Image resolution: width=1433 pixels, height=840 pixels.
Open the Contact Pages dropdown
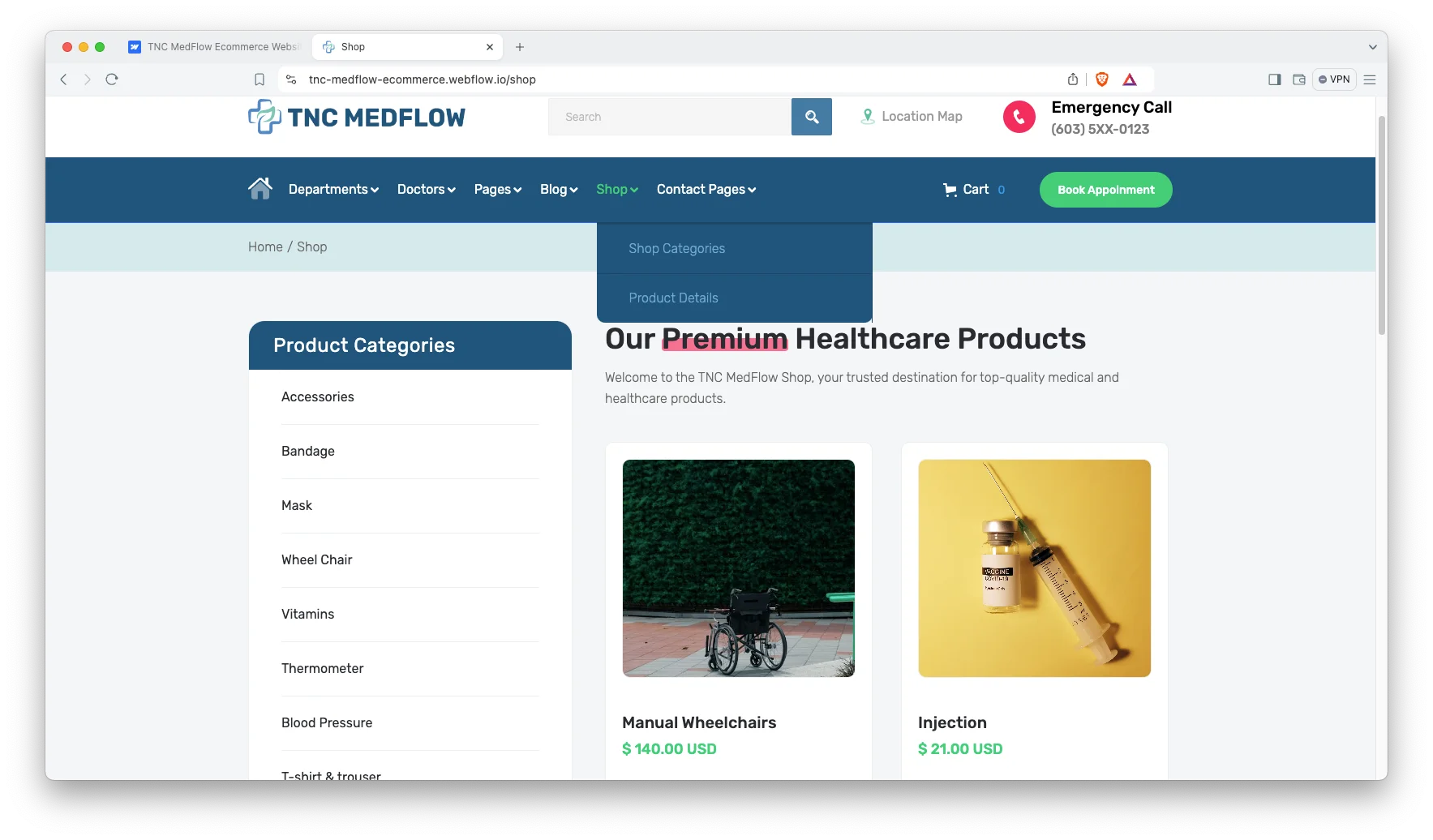[x=706, y=190]
